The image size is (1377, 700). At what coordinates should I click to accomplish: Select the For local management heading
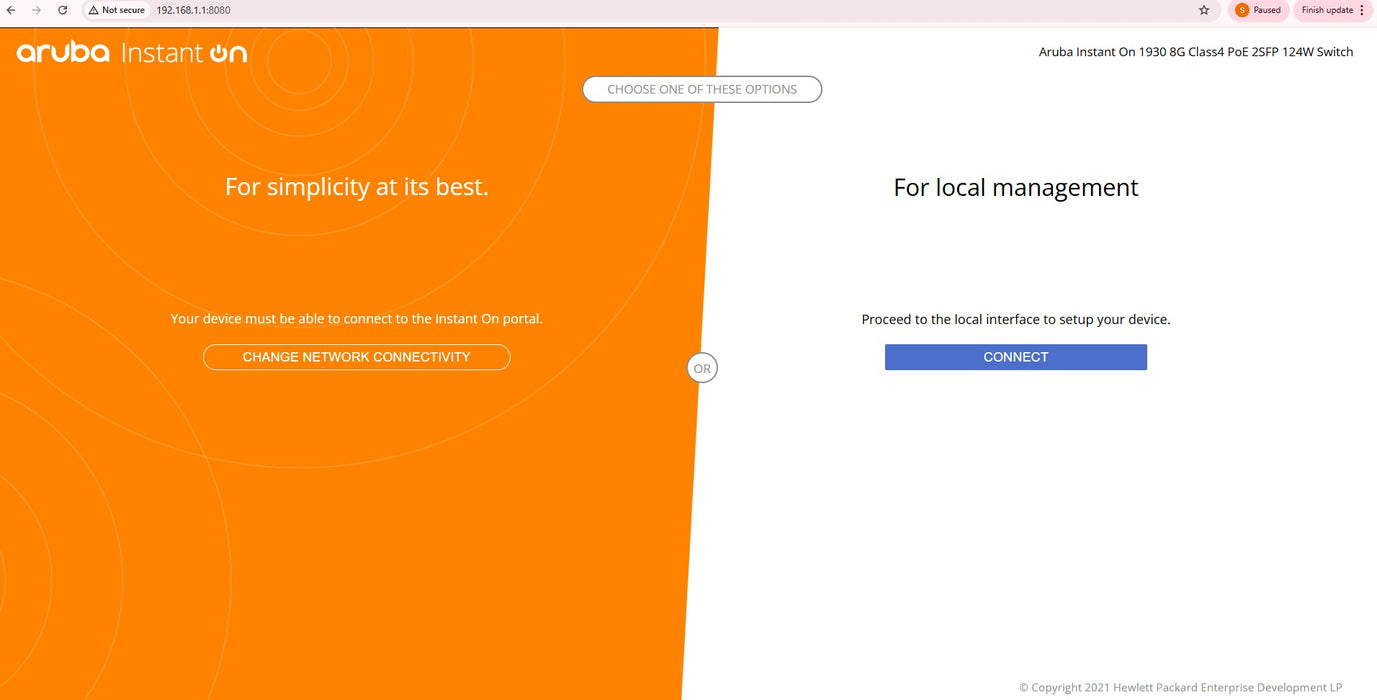(1015, 187)
